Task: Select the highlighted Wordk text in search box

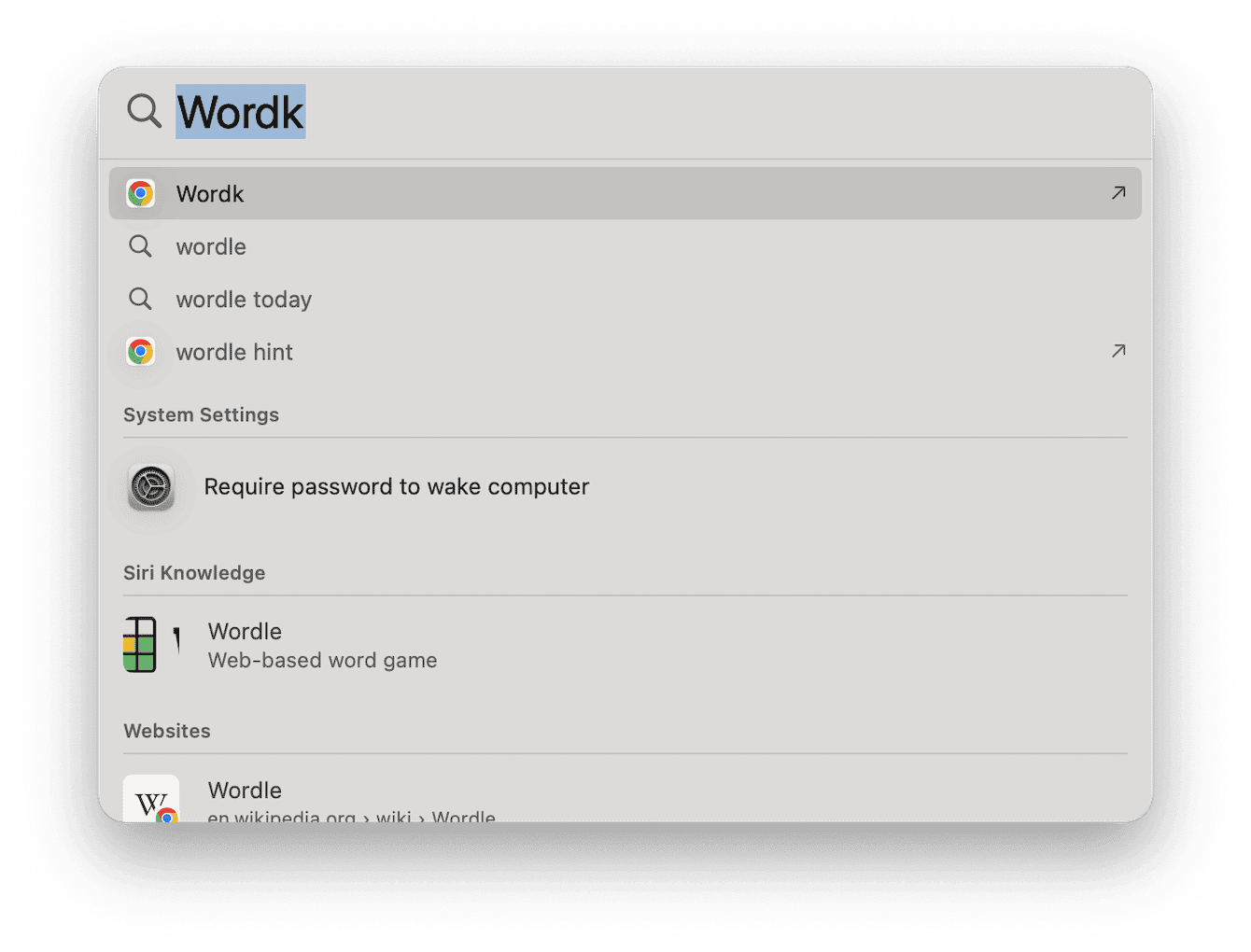Action: (240, 111)
